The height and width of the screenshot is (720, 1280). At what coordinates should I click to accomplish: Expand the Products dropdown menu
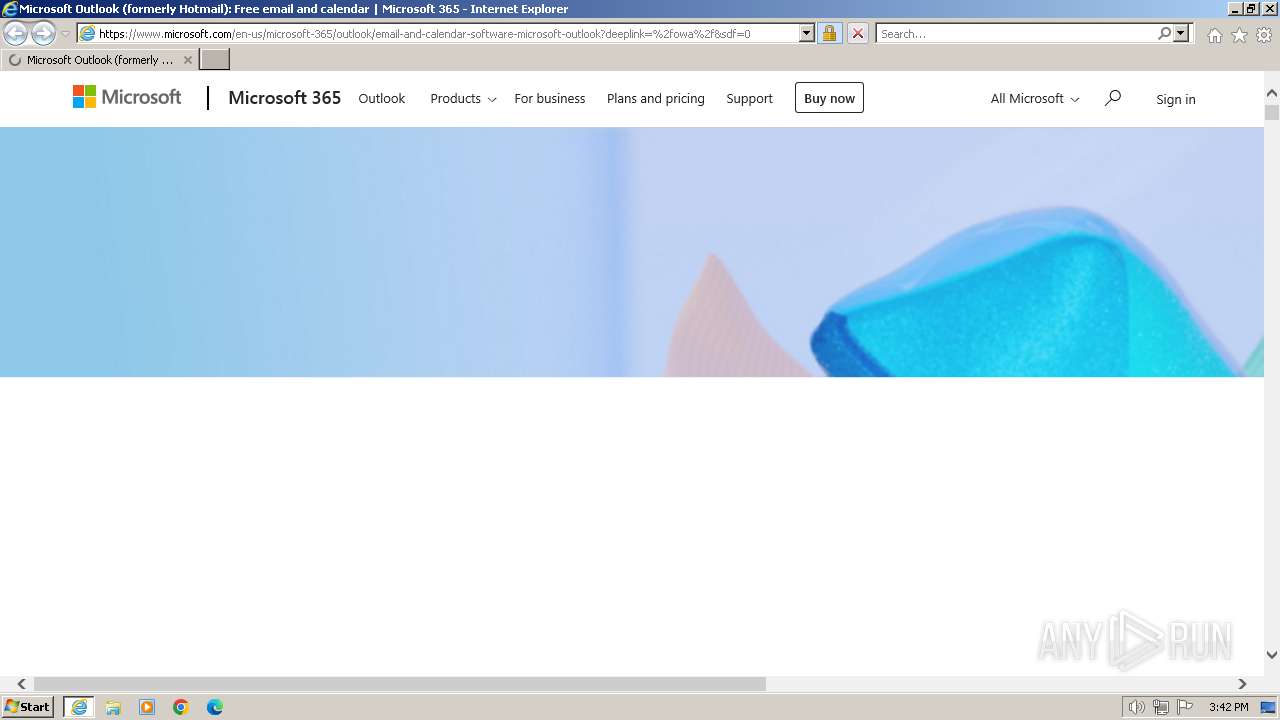pos(463,98)
